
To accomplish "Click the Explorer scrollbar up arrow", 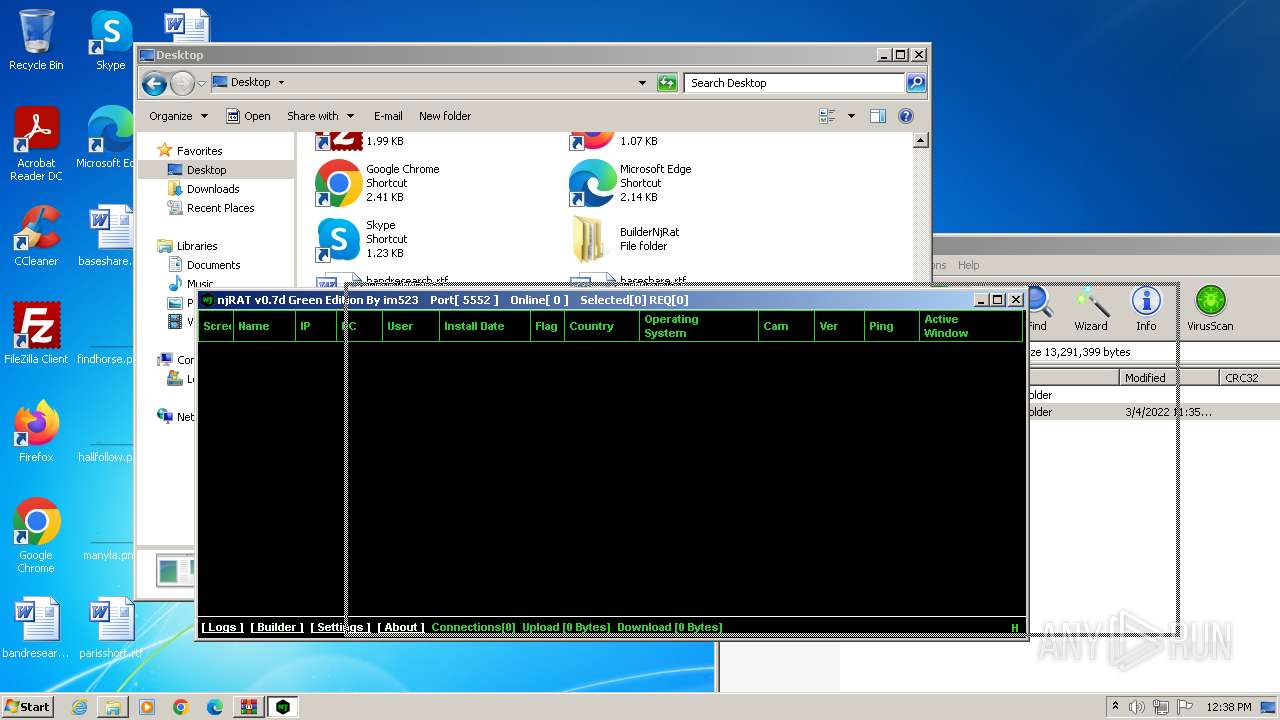I will coord(921,141).
